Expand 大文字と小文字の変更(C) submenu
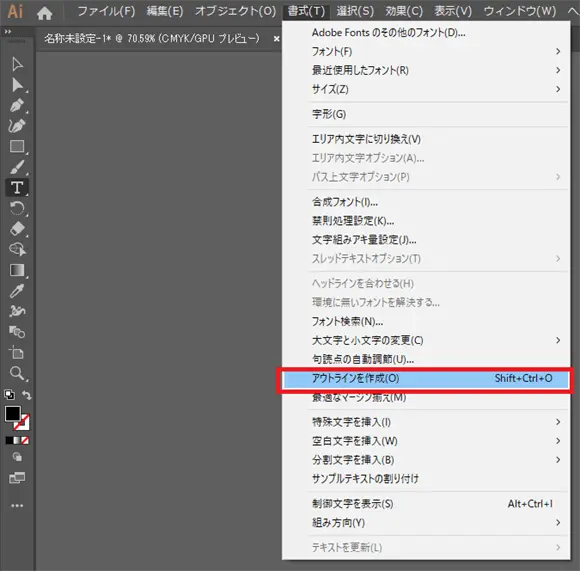 pyautogui.click(x=425, y=340)
